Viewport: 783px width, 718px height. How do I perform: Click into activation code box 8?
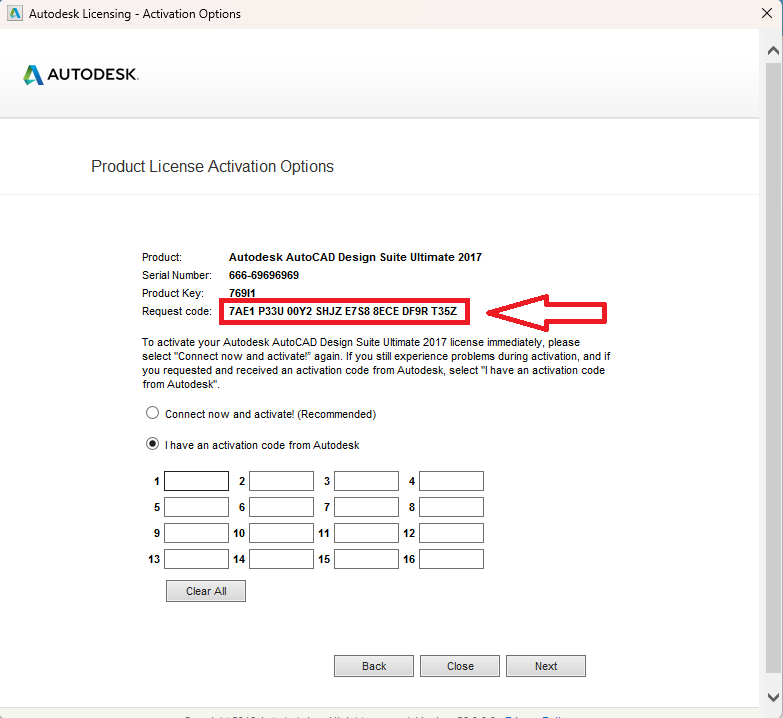(x=451, y=507)
